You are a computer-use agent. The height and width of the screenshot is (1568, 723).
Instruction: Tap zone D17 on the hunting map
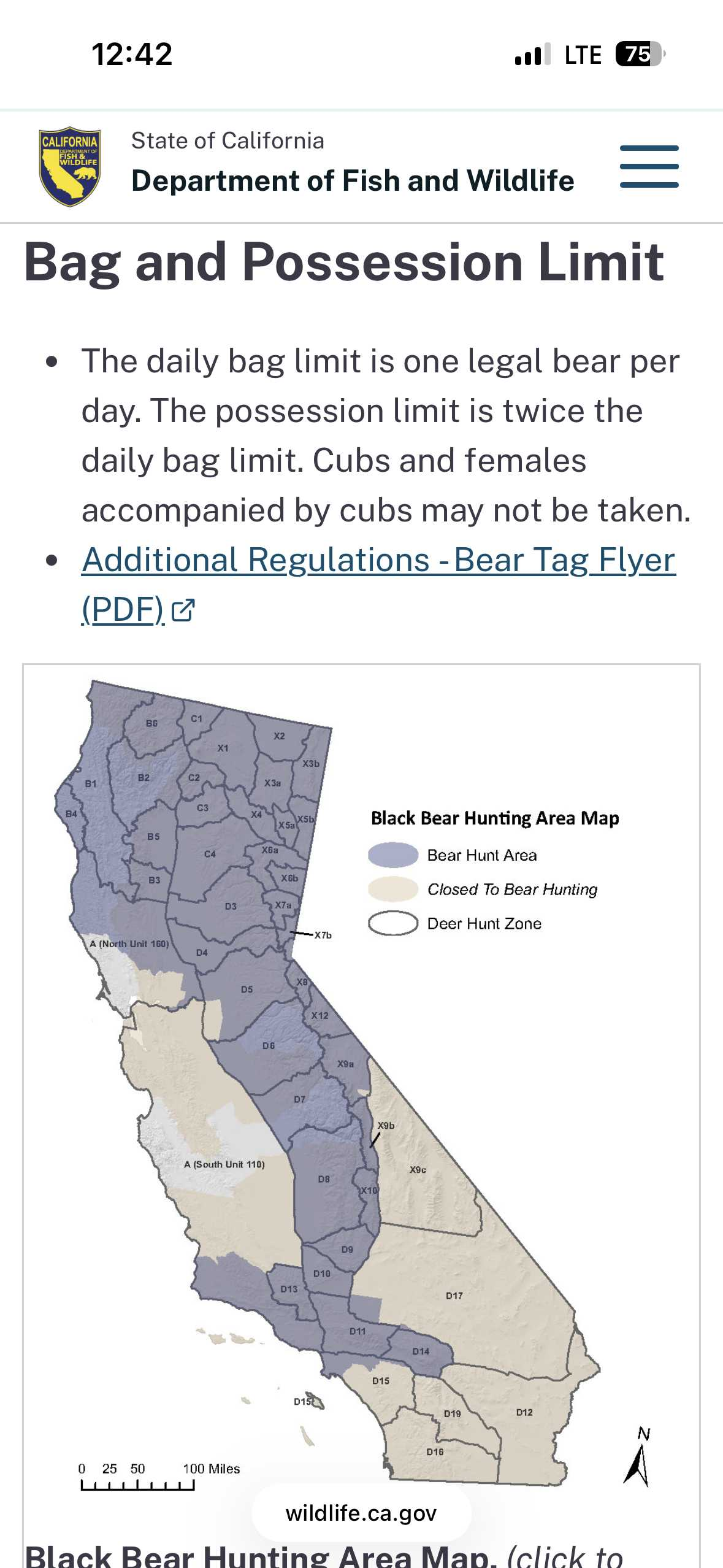click(454, 1296)
